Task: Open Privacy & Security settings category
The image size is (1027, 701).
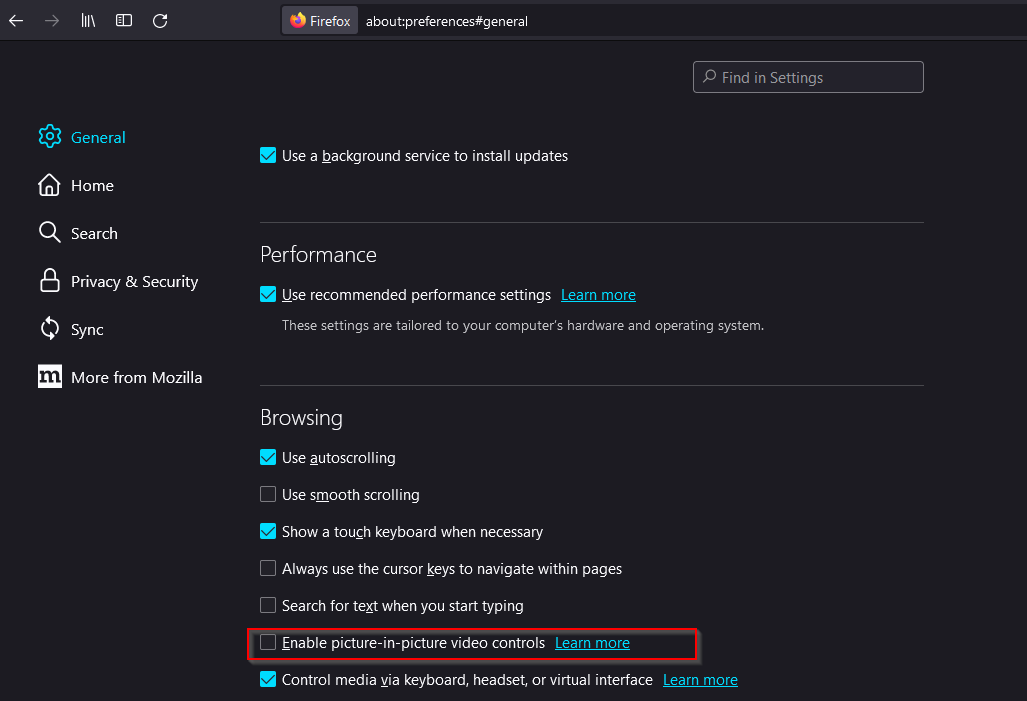Action: [134, 282]
